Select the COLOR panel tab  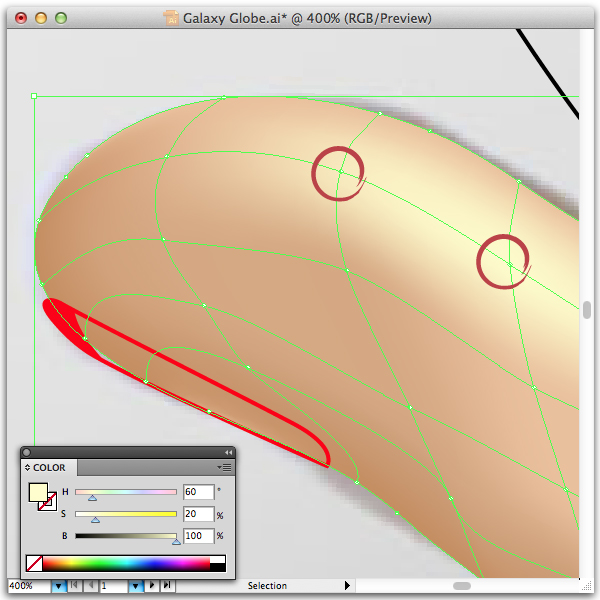49,468
